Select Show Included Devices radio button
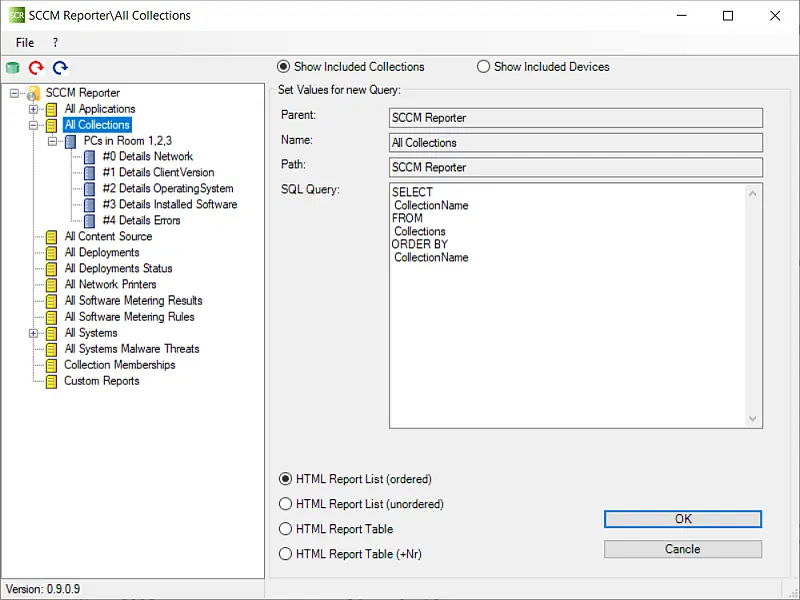The image size is (800, 600). pos(483,67)
